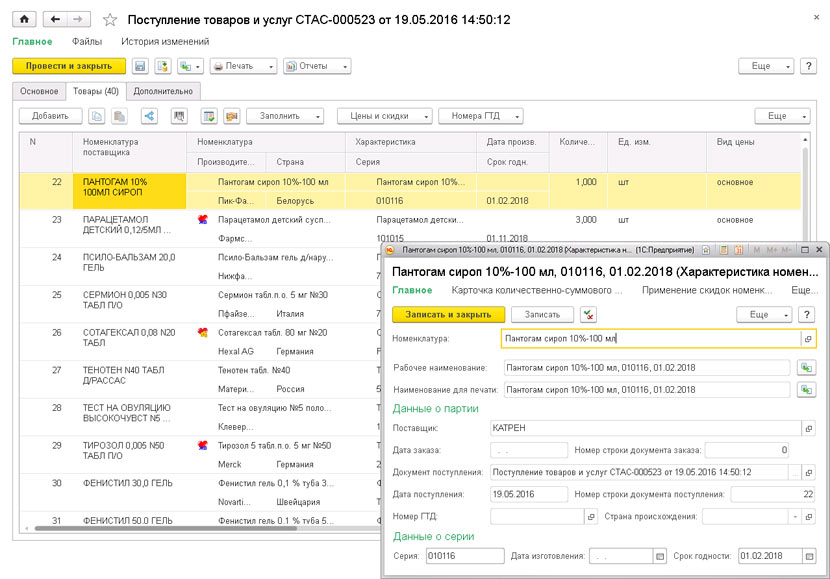Open the Поставщик field's open-link icon

(x=807, y=428)
